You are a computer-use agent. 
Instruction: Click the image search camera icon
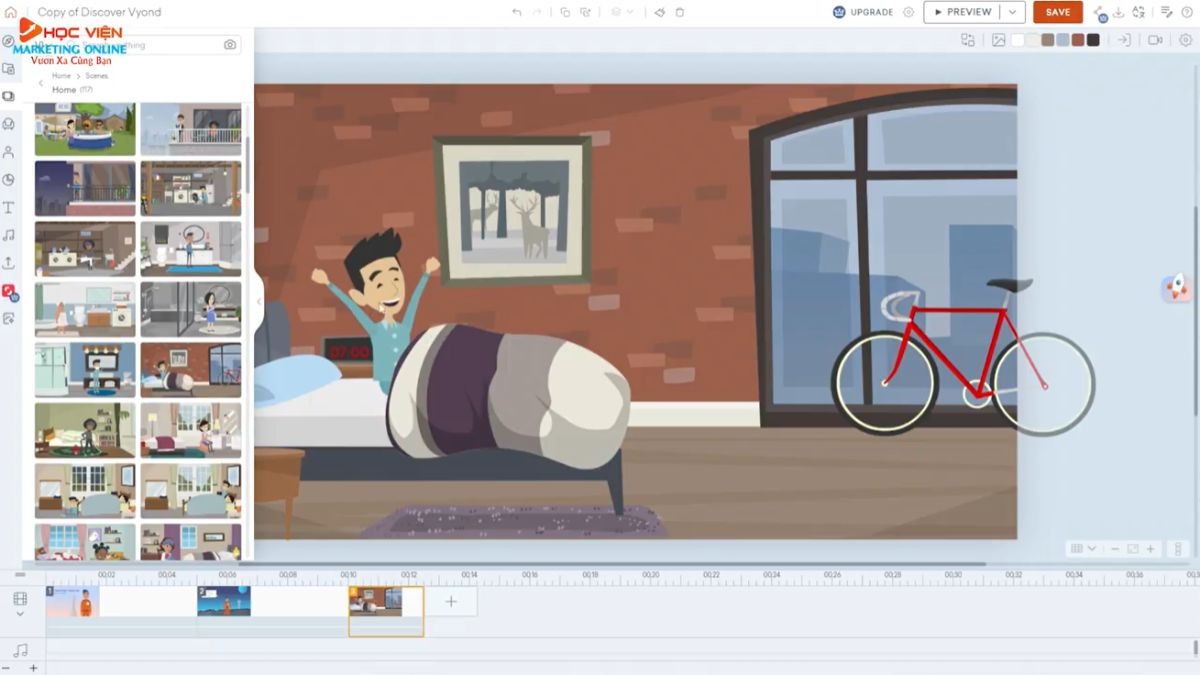(x=230, y=45)
